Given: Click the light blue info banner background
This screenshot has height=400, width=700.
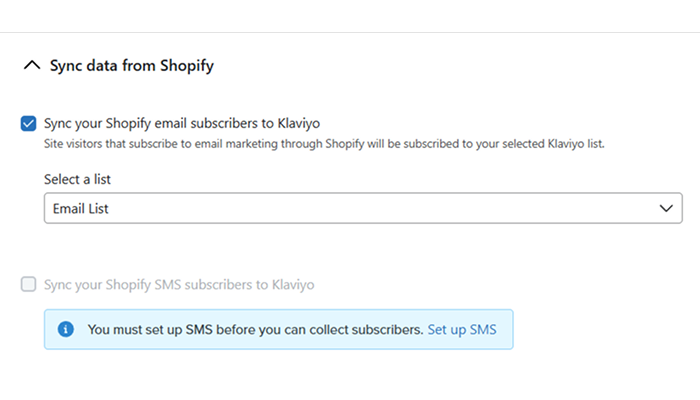Looking at the screenshot, I should point(279,329).
